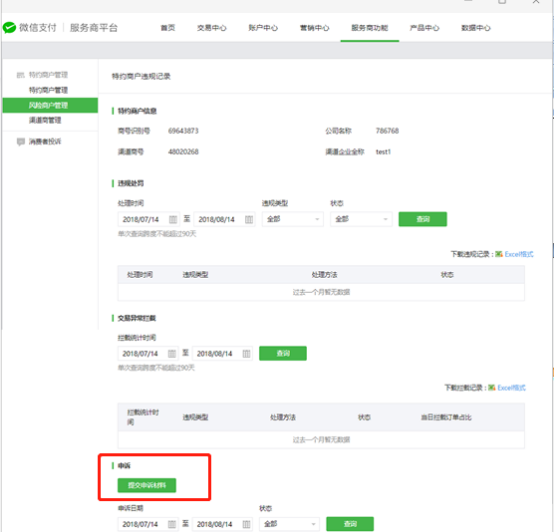The width and height of the screenshot is (554, 532).
Task: Open calendar for 拦截统计时间 start date
Action: pos(172,354)
